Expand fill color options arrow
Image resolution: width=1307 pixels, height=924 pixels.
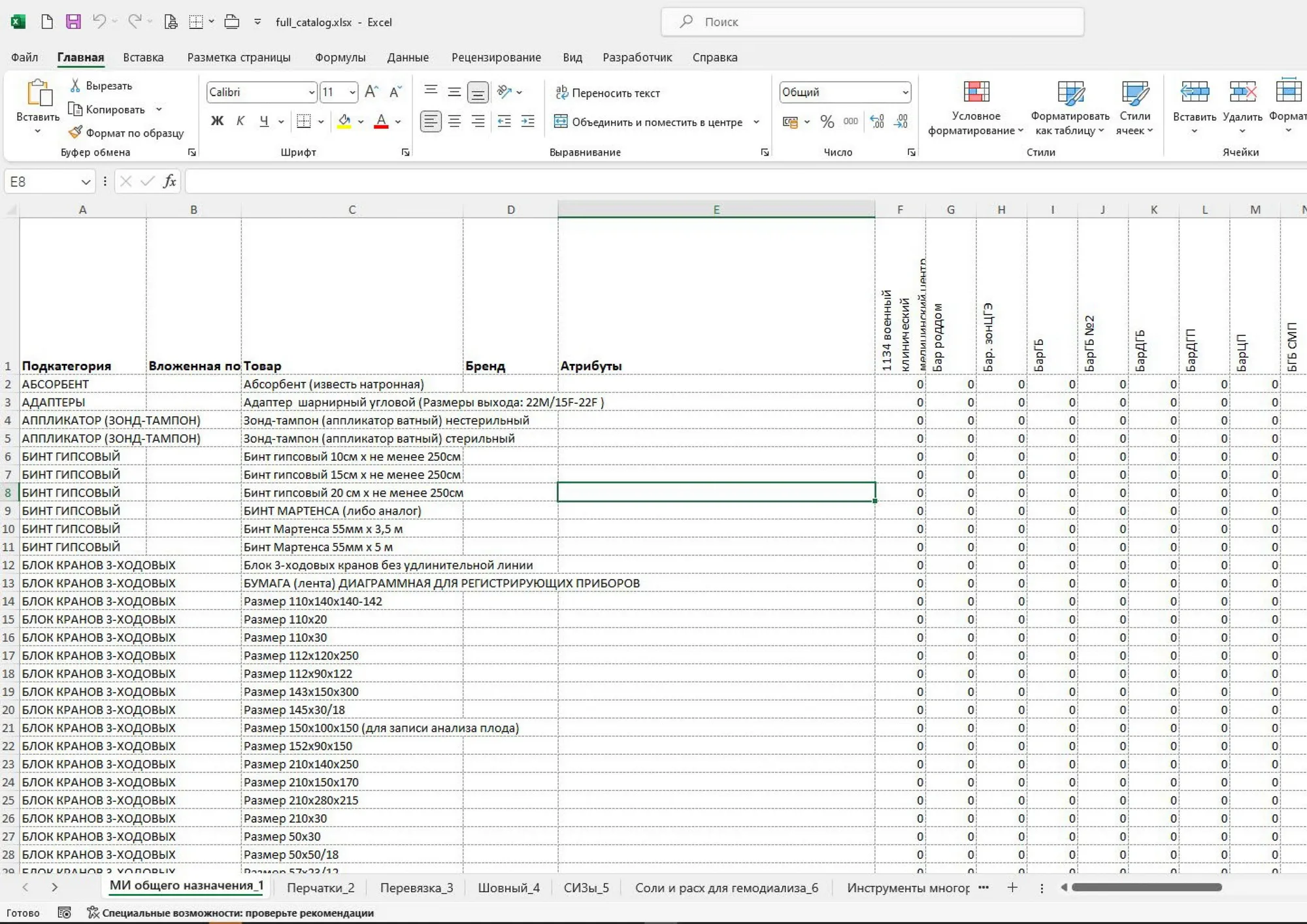359,122
